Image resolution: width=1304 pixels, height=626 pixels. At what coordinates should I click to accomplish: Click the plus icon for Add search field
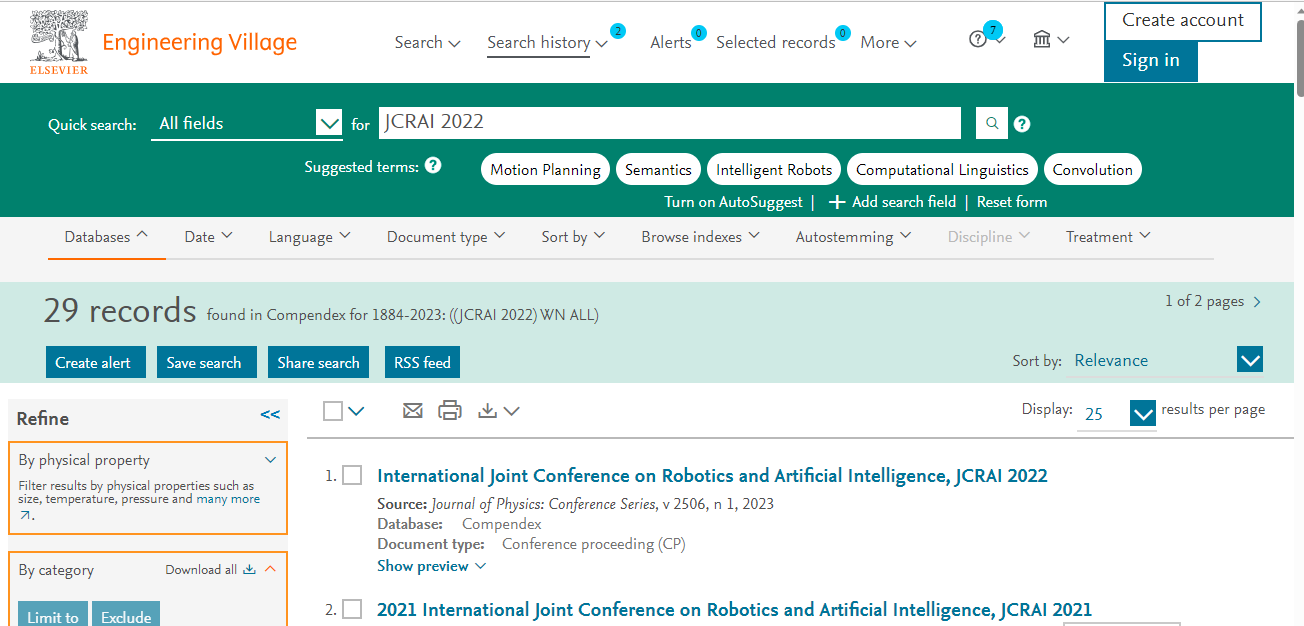point(838,202)
